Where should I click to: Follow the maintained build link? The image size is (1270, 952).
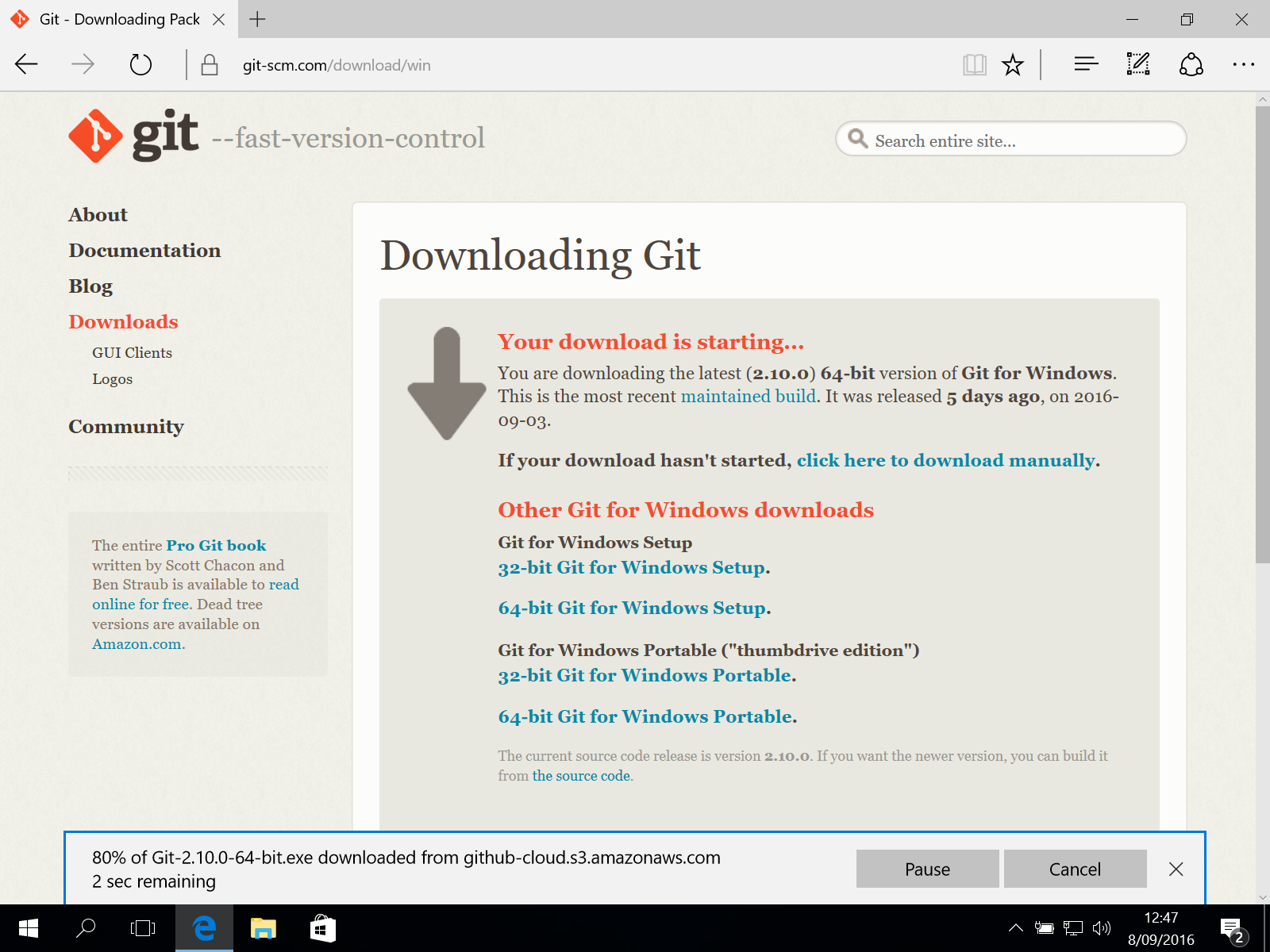(749, 396)
